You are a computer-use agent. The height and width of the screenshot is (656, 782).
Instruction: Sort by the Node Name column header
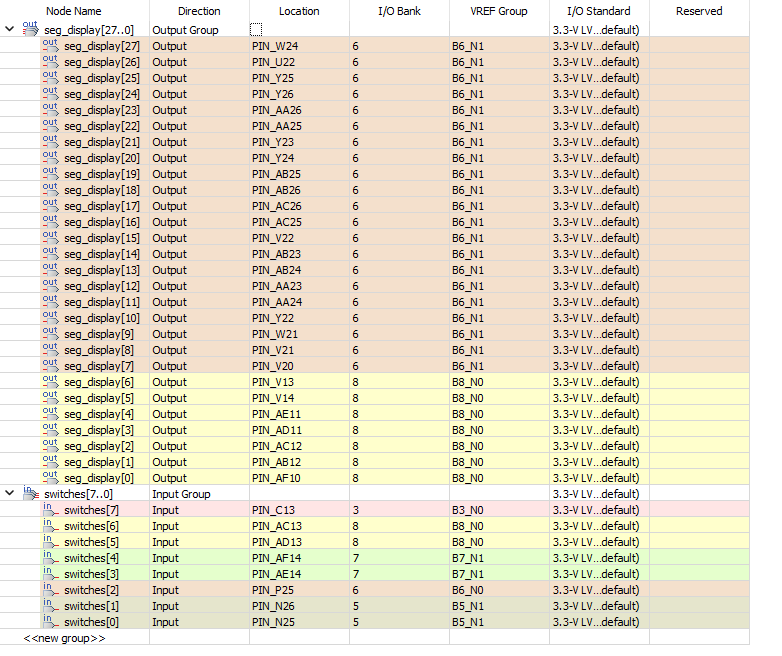click(74, 11)
